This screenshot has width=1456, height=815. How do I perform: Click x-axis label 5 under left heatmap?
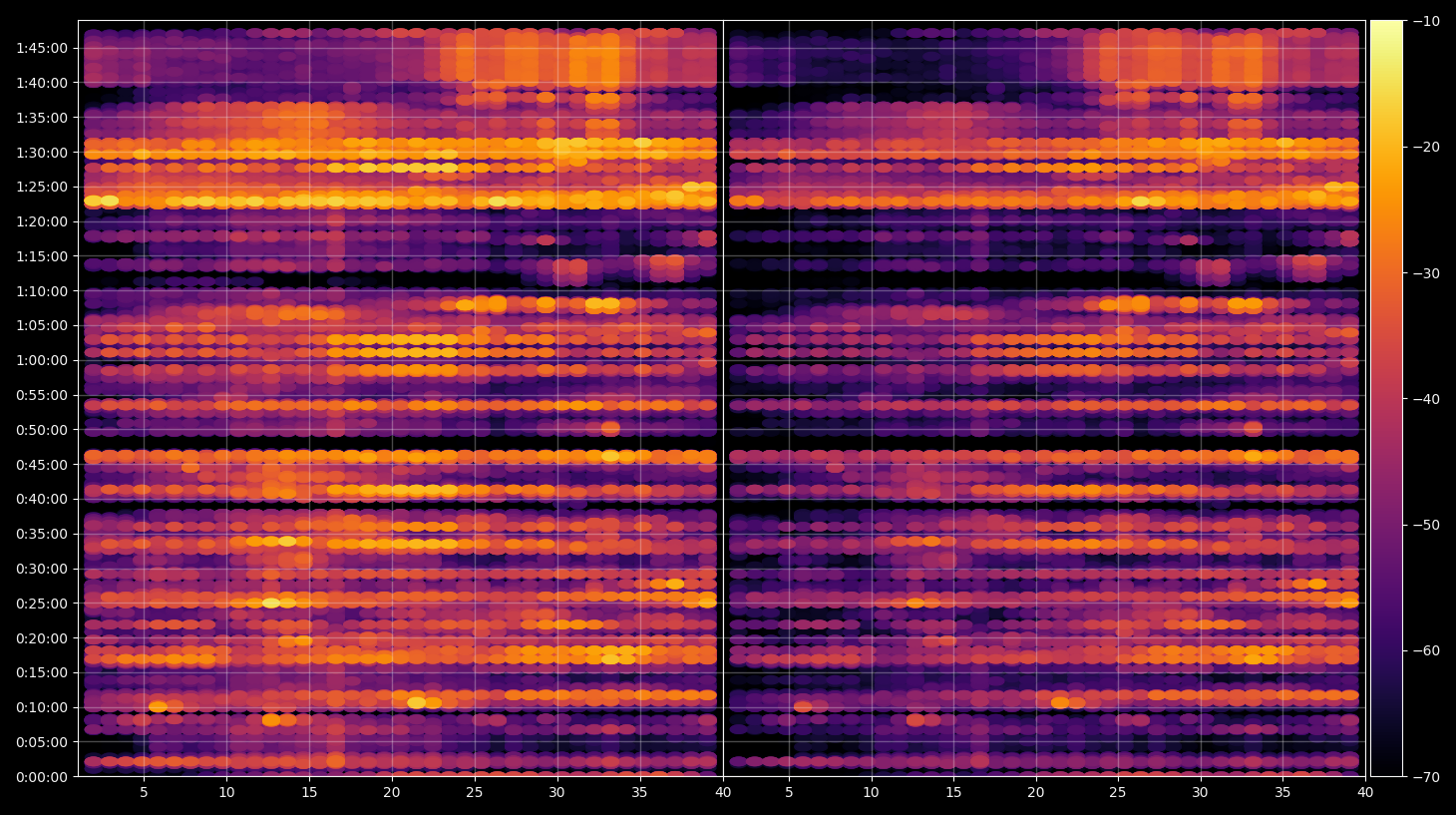[144, 793]
